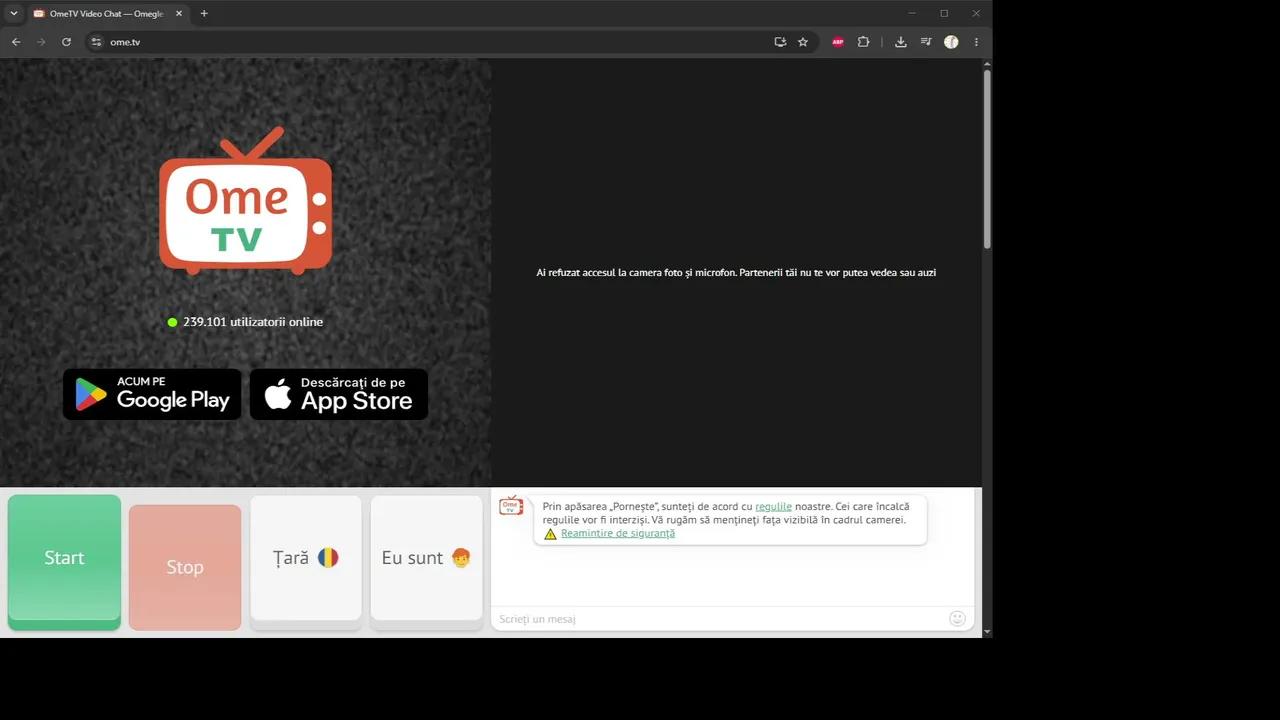Open the App Store download badge
1280x720 pixels.
pos(339,394)
